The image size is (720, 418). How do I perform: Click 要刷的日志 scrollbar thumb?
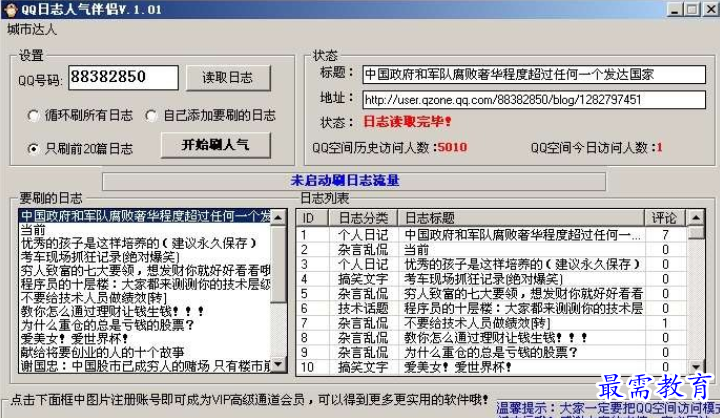click(x=278, y=263)
